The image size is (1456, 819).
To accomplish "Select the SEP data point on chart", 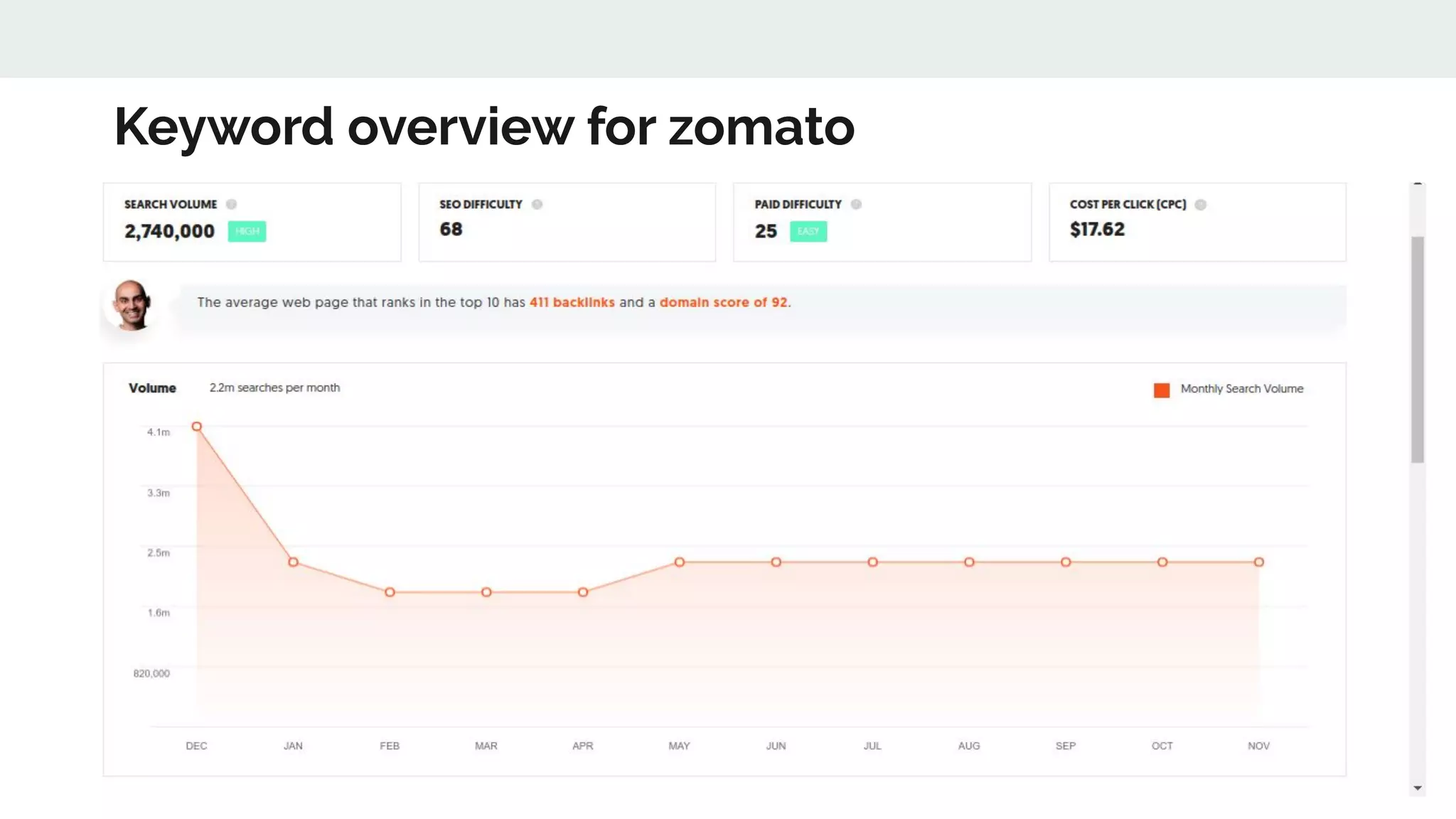I will tap(1066, 562).
